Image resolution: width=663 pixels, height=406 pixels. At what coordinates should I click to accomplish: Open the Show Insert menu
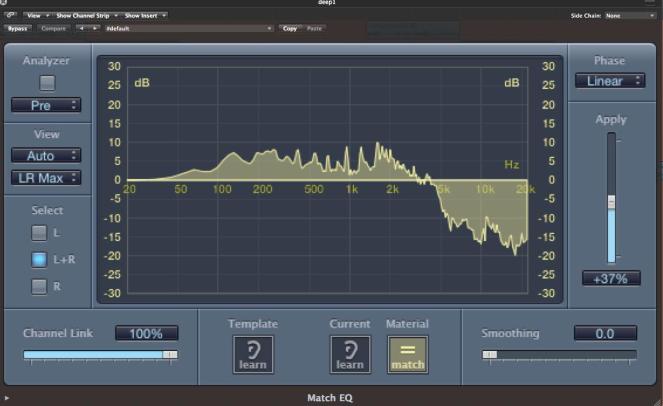point(145,16)
